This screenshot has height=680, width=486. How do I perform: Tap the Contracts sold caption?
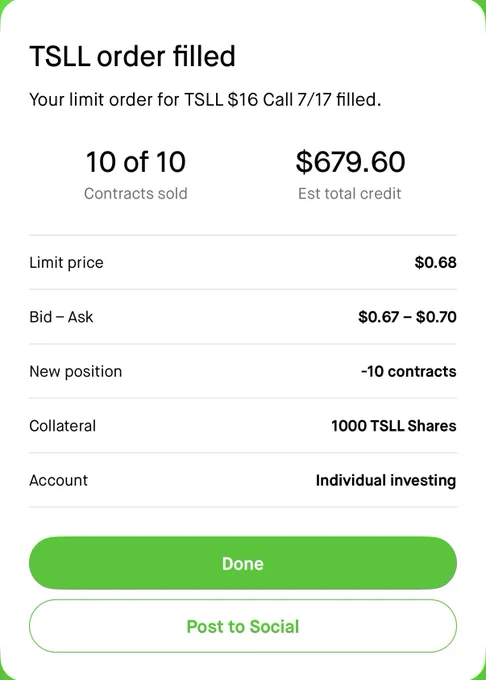click(x=136, y=193)
